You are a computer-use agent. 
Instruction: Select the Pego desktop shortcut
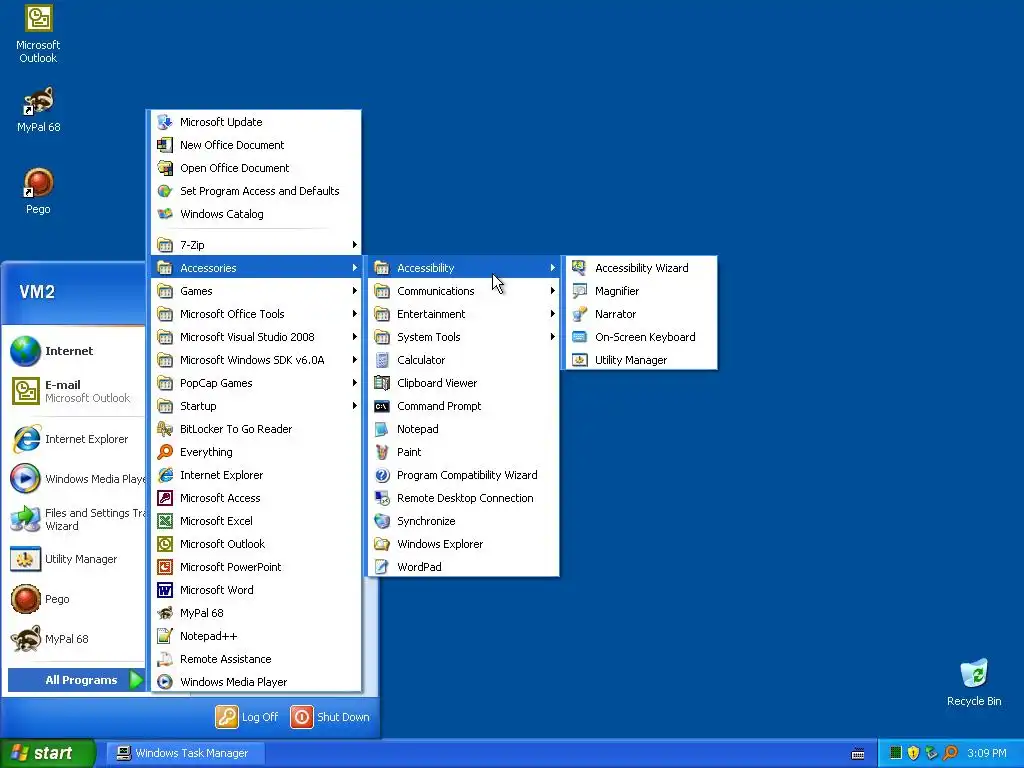(38, 191)
